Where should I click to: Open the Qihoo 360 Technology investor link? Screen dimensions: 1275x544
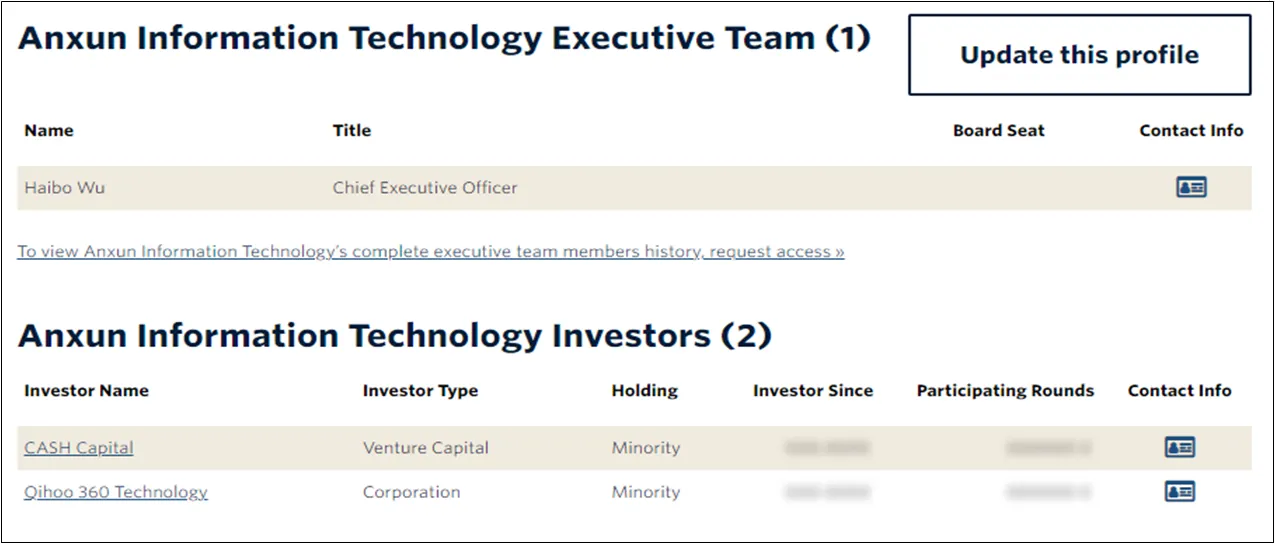(x=116, y=492)
